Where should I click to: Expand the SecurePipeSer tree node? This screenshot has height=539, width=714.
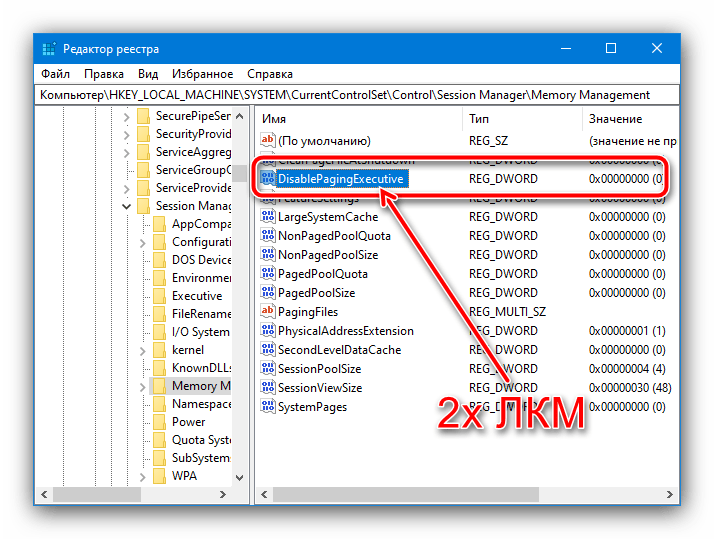(127, 117)
